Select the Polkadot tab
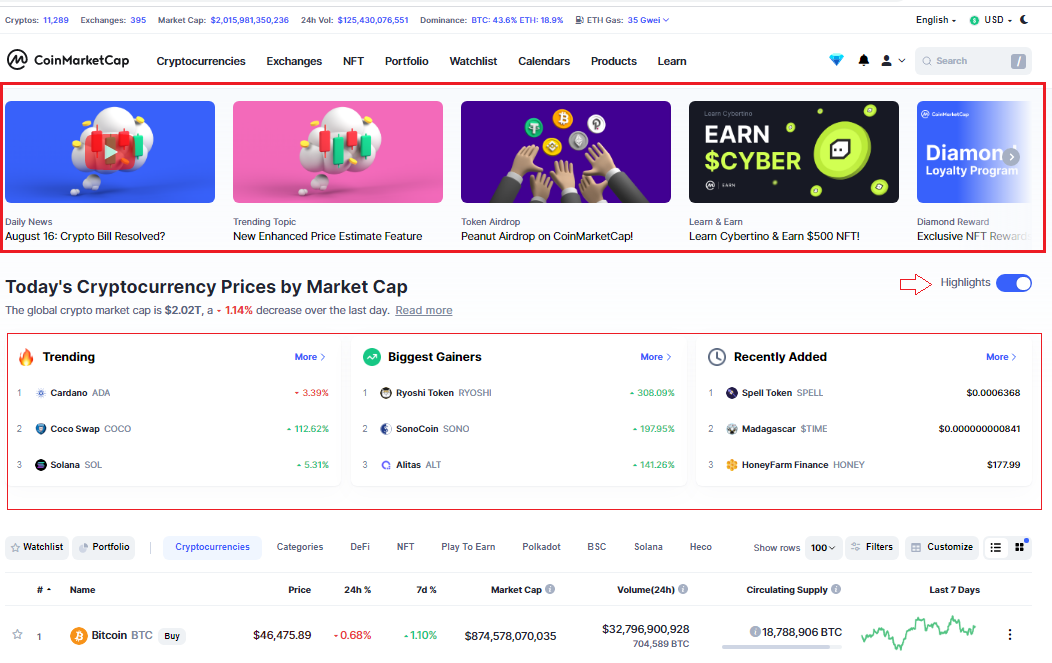The image size is (1052, 663). point(541,548)
